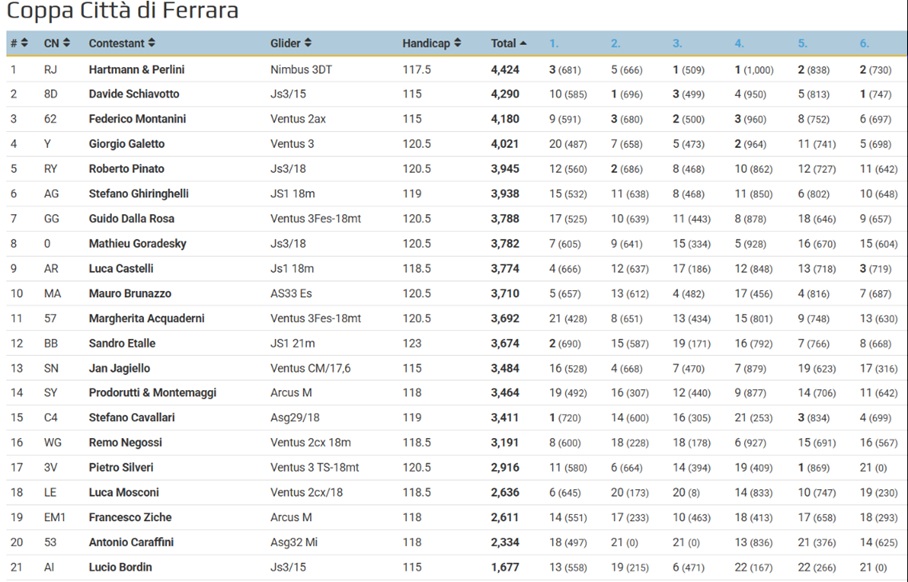Screen dimensions: 908x582
Task: Open task 2 results column link
Action: [x=616, y=43]
